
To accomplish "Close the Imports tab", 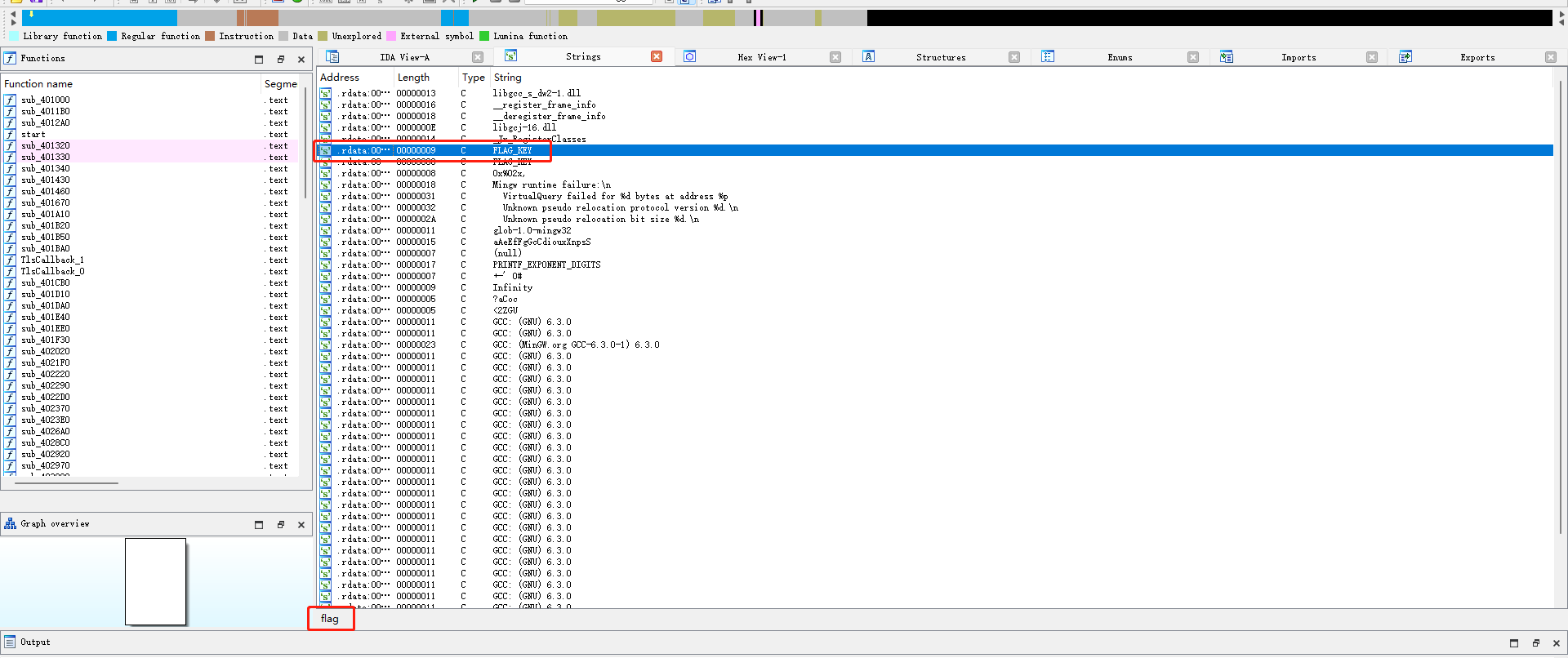I will [1372, 57].
